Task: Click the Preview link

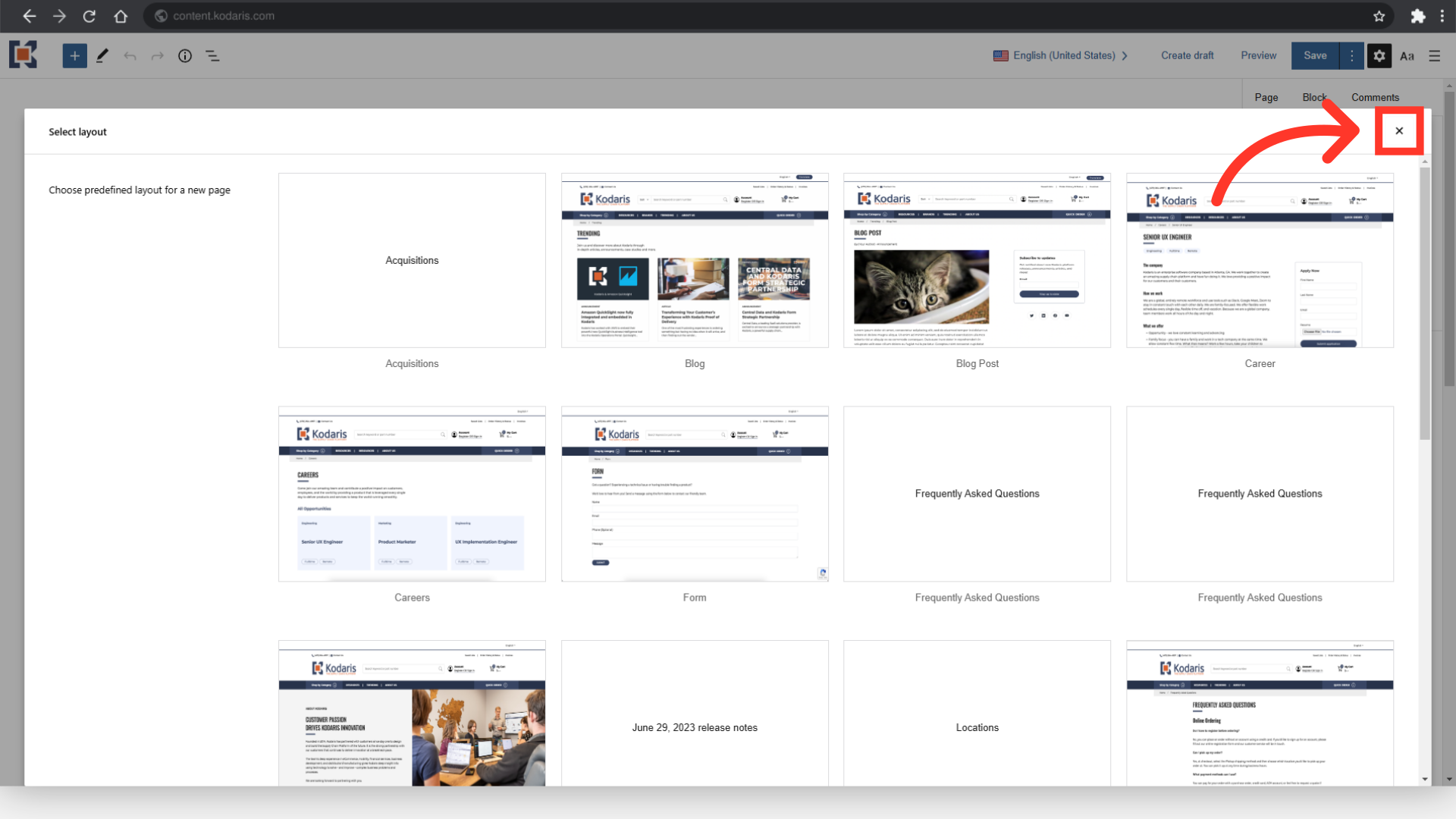Action: tap(1258, 55)
